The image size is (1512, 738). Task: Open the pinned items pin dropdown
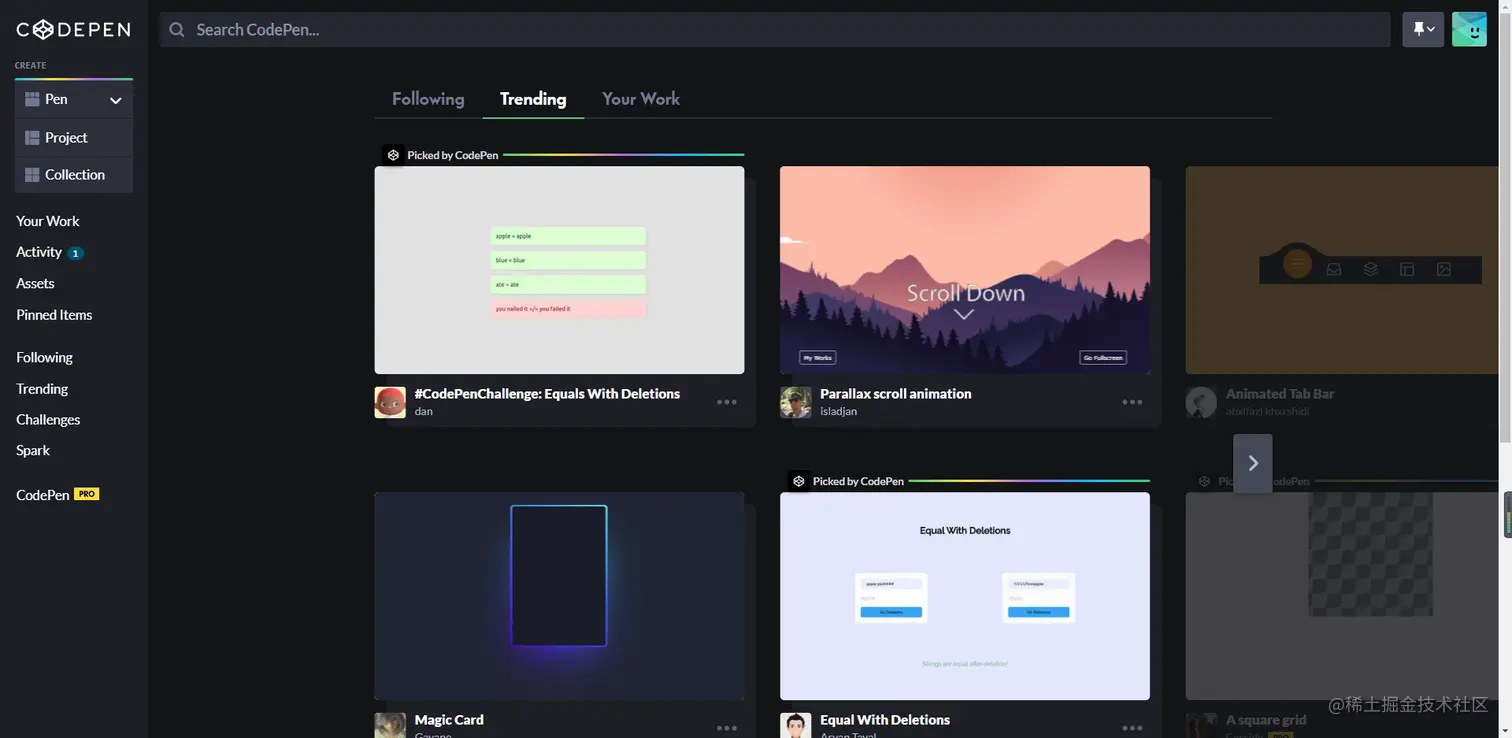click(x=1423, y=30)
